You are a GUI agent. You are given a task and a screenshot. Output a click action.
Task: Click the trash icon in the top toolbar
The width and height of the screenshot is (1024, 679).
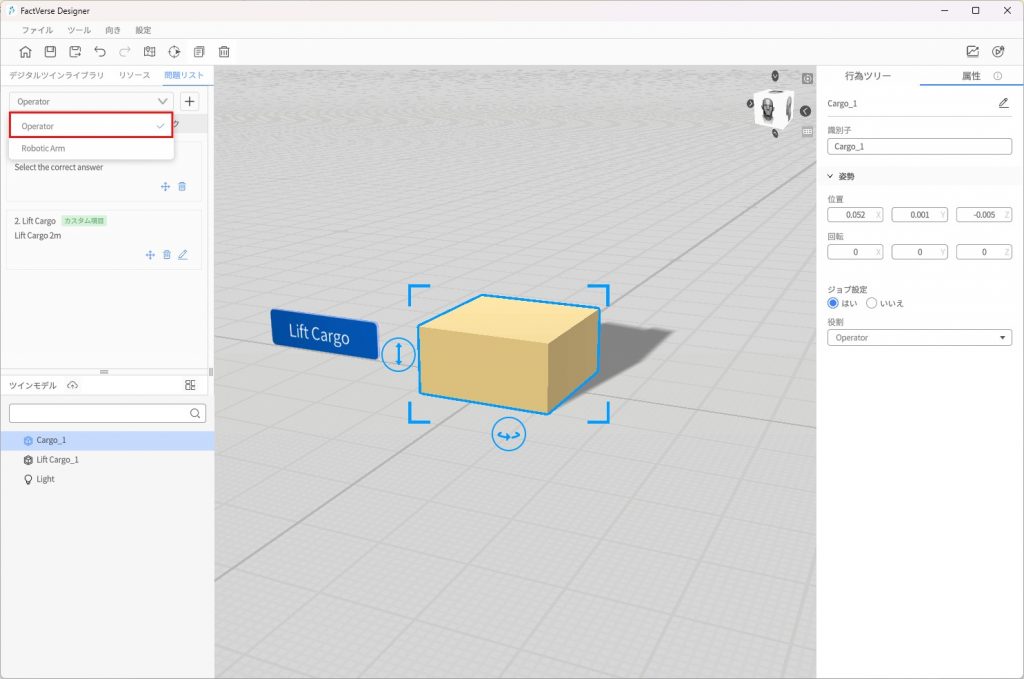224,52
